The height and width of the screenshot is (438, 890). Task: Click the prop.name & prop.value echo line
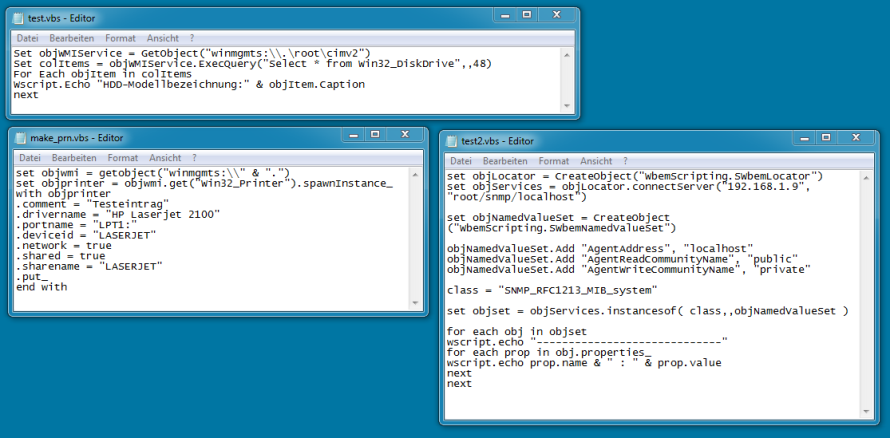584,363
